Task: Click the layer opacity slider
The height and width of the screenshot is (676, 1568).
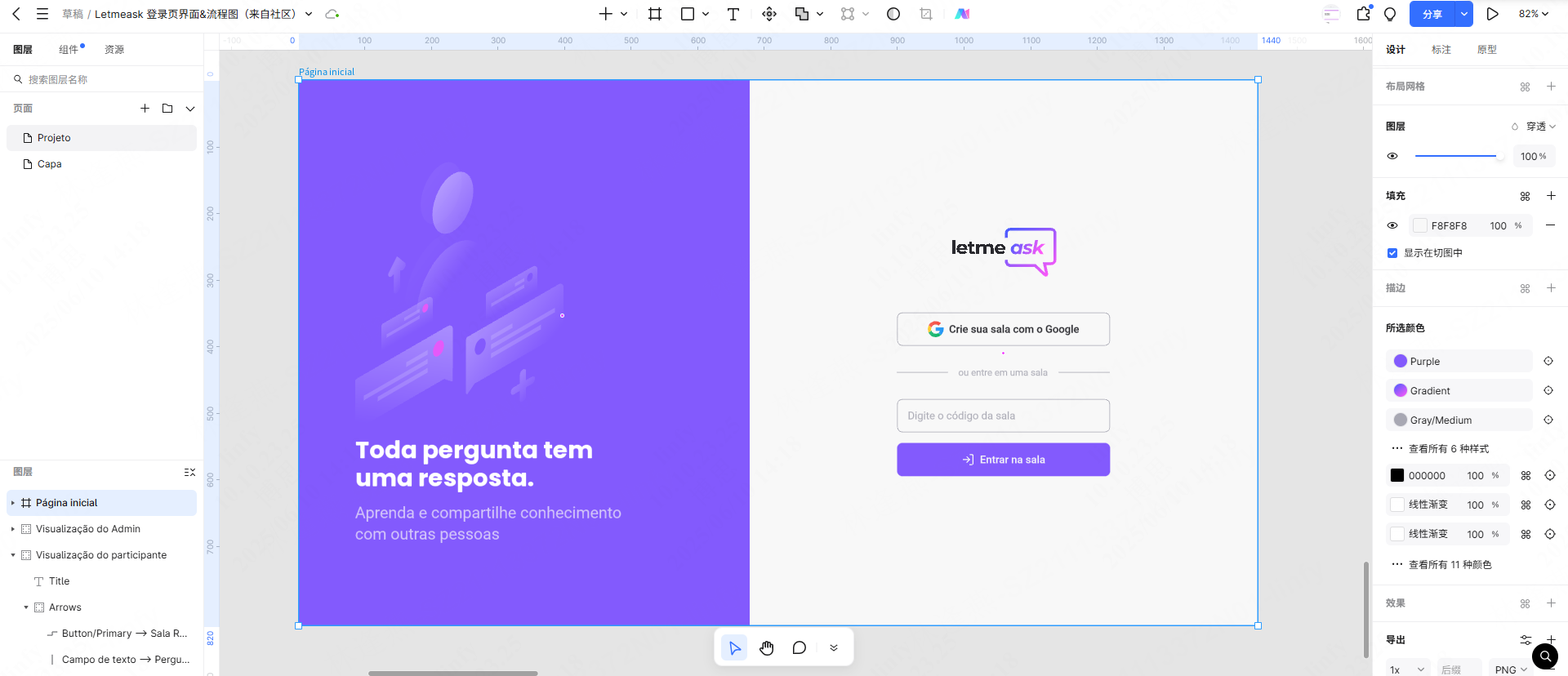Action: click(x=1459, y=156)
